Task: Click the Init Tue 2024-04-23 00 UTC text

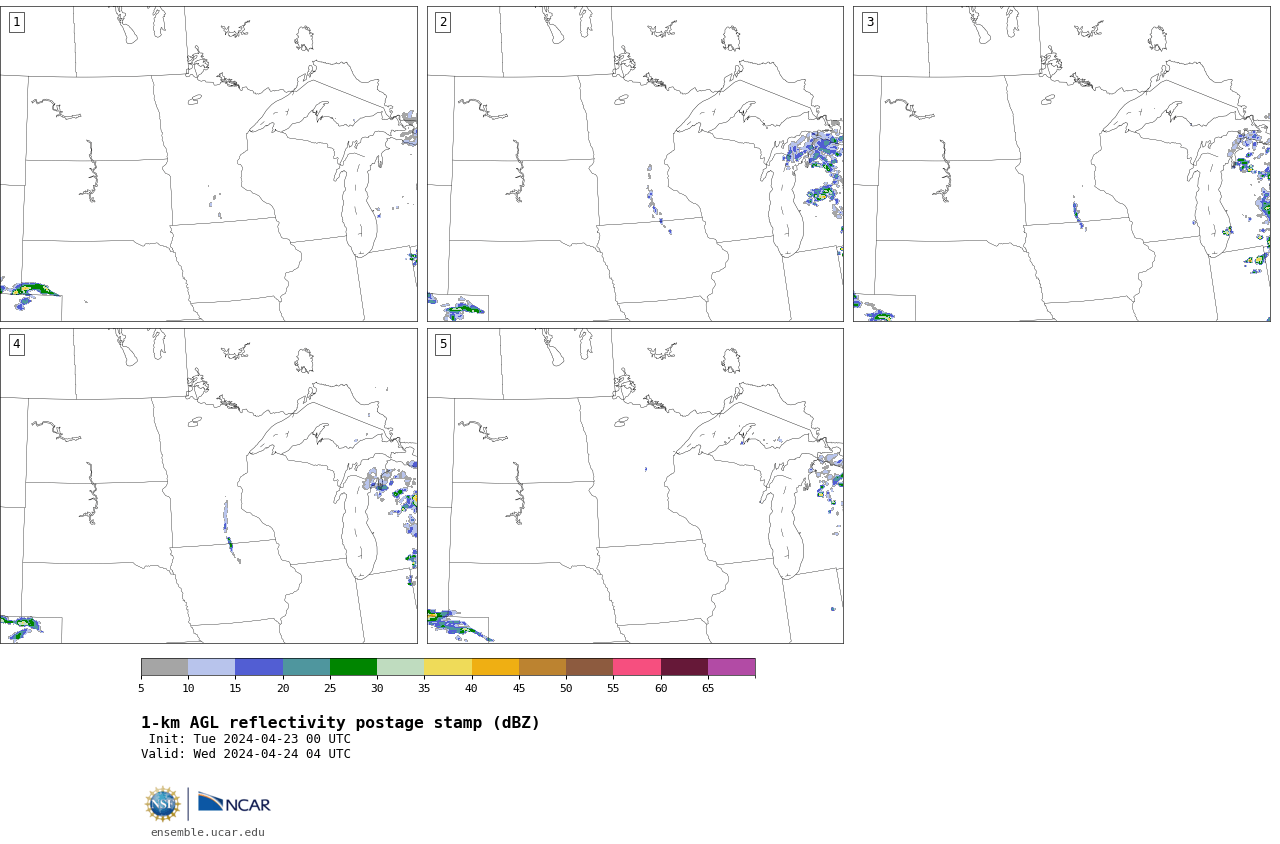Action: (250, 739)
